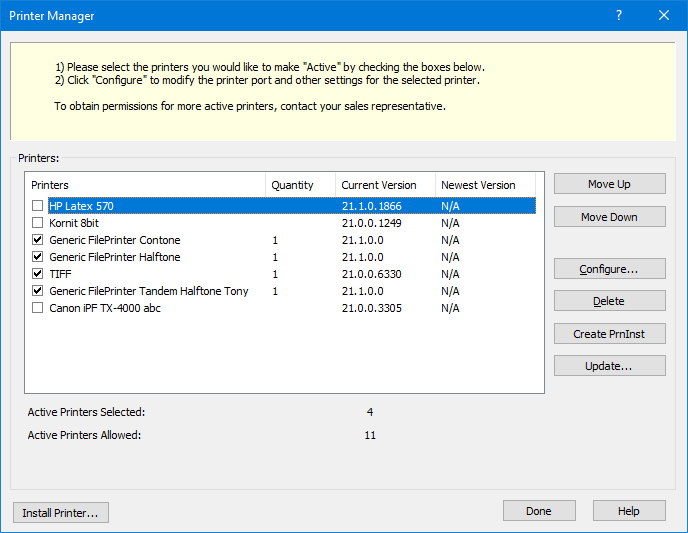Open the Update dialog
Image resolution: width=688 pixels, height=533 pixels.
pyautogui.click(x=609, y=366)
